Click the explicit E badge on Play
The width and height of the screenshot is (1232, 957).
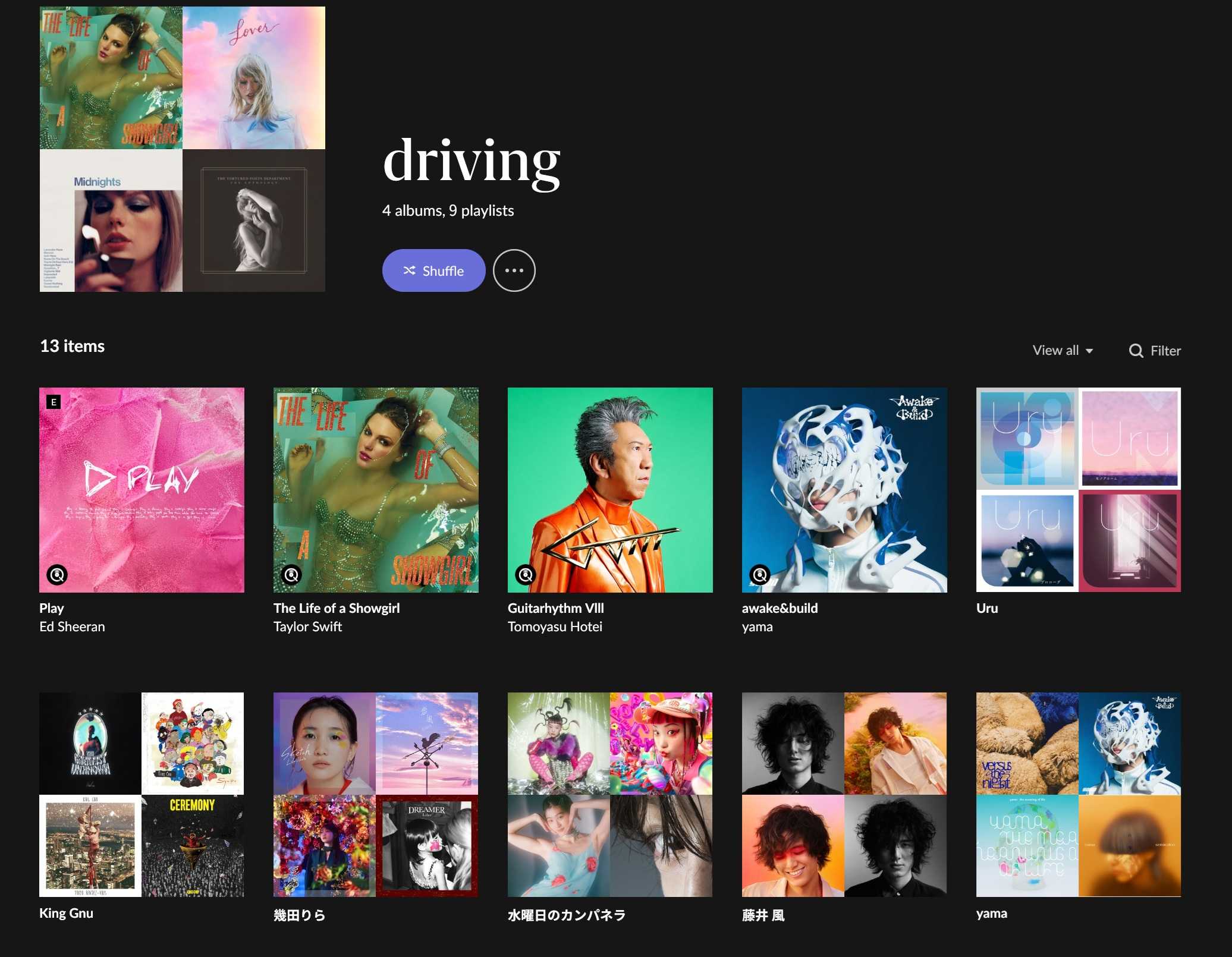click(54, 402)
